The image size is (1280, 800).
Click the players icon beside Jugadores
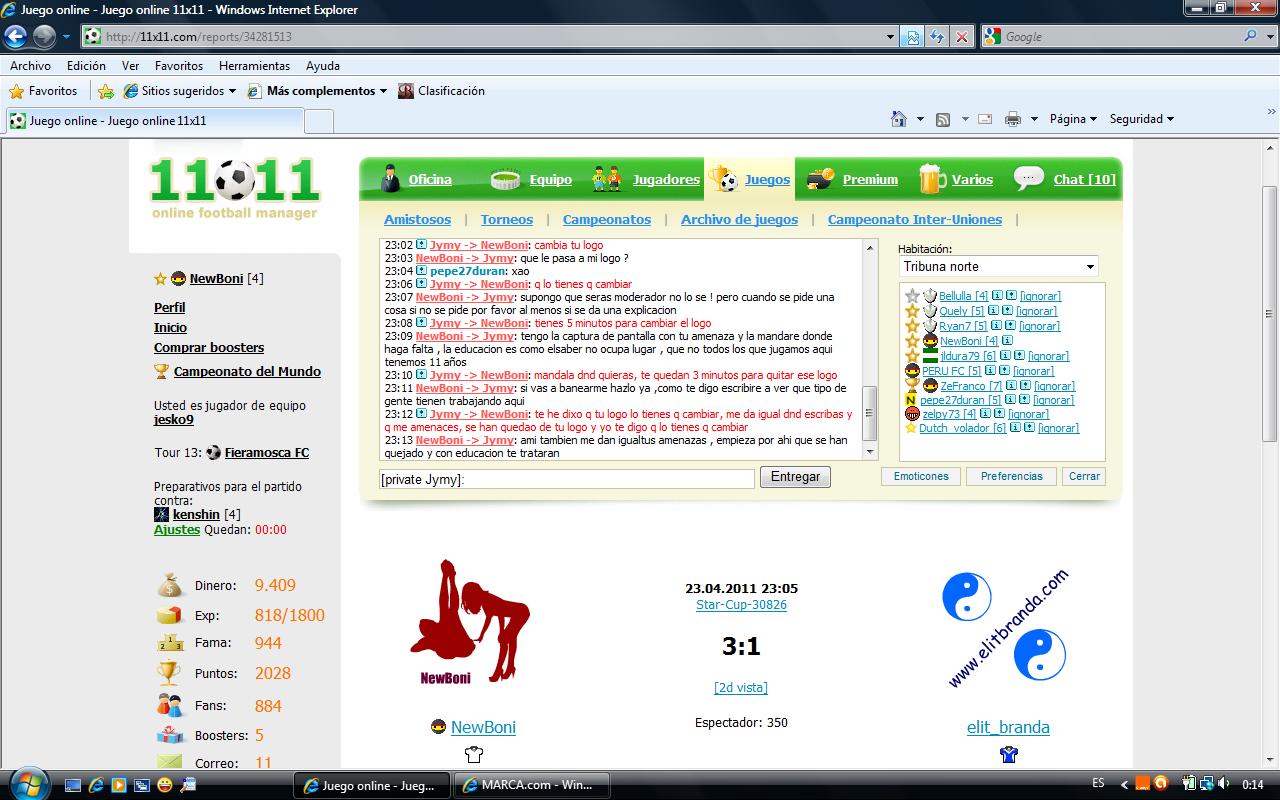tap(607, 179)
